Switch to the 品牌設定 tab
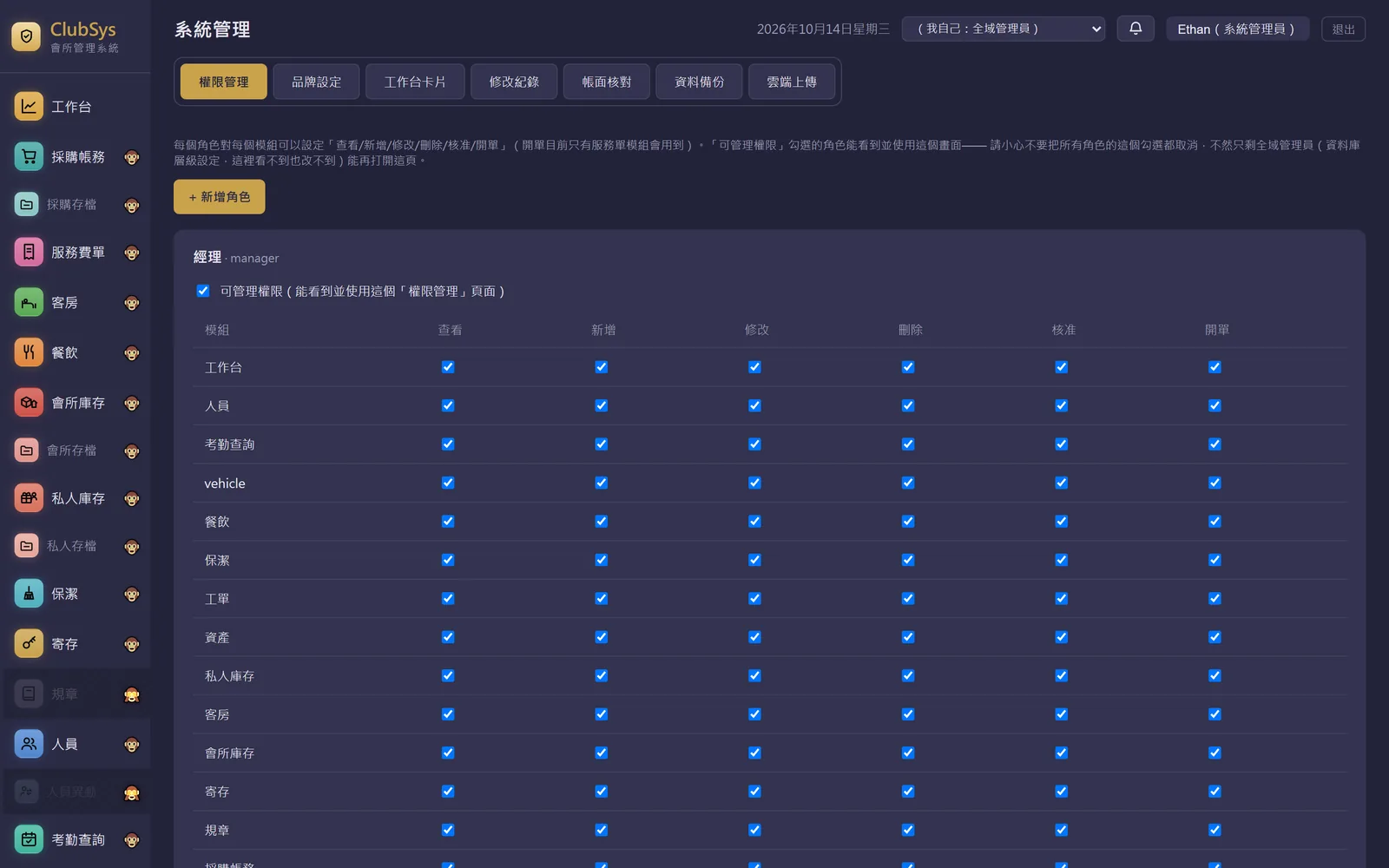Viewport: 1389px width, 868px height. (316, 82)
